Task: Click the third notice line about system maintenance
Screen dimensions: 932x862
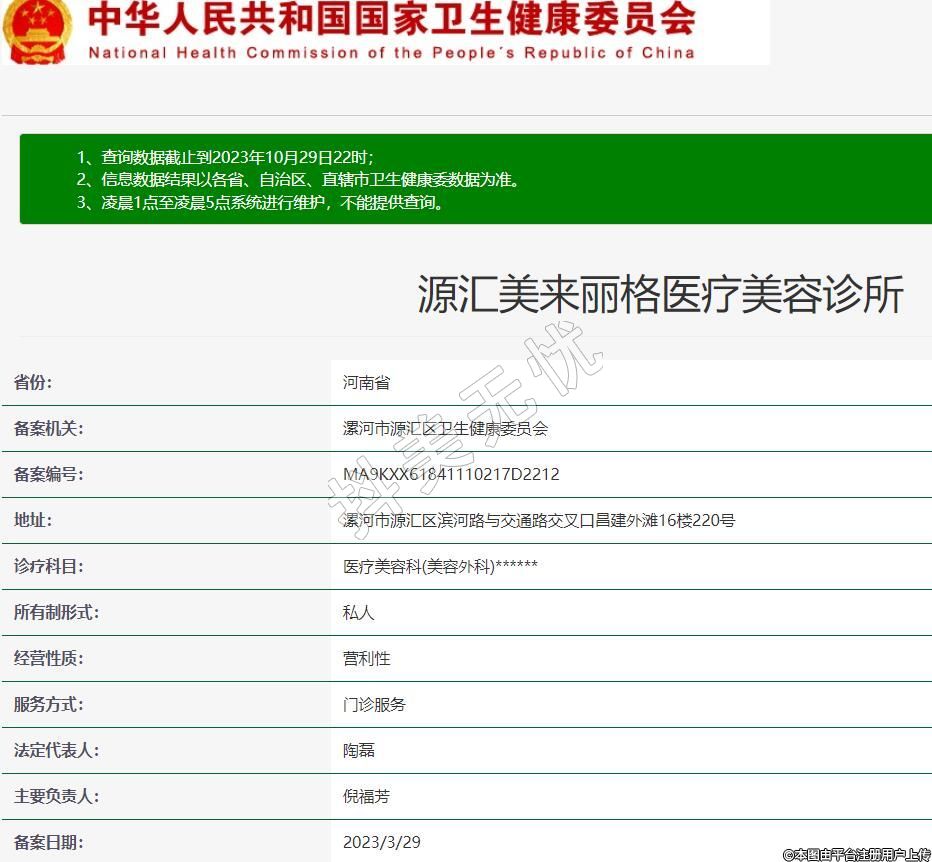Action: [x=260, y=203]
